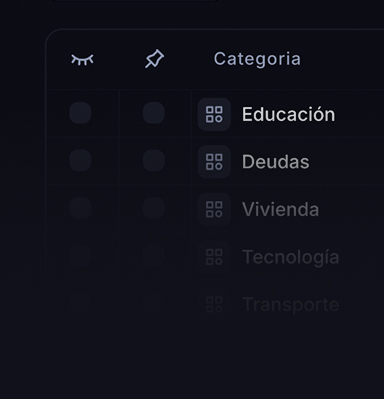Toggle hide checkbox for Tecnología row
The width and height of the screenshot is (384, 399).
coord(80,256)
